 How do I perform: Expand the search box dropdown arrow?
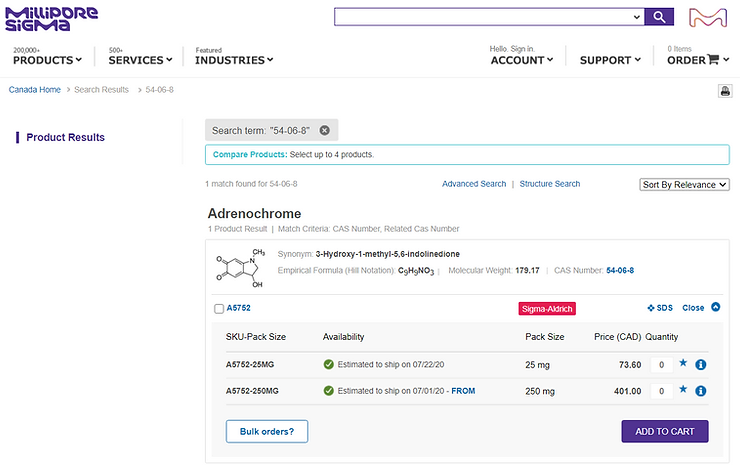pos(637,17)
